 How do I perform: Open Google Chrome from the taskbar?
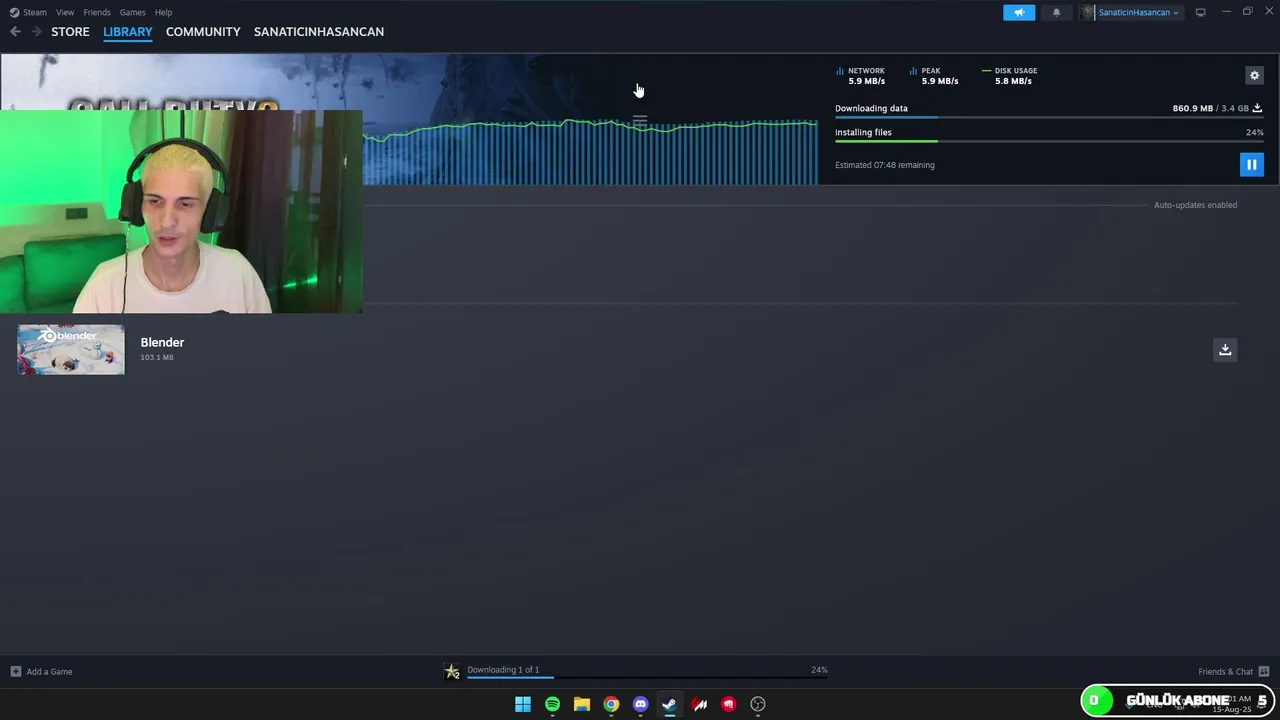pyautogui.click(x=611, y=704)
